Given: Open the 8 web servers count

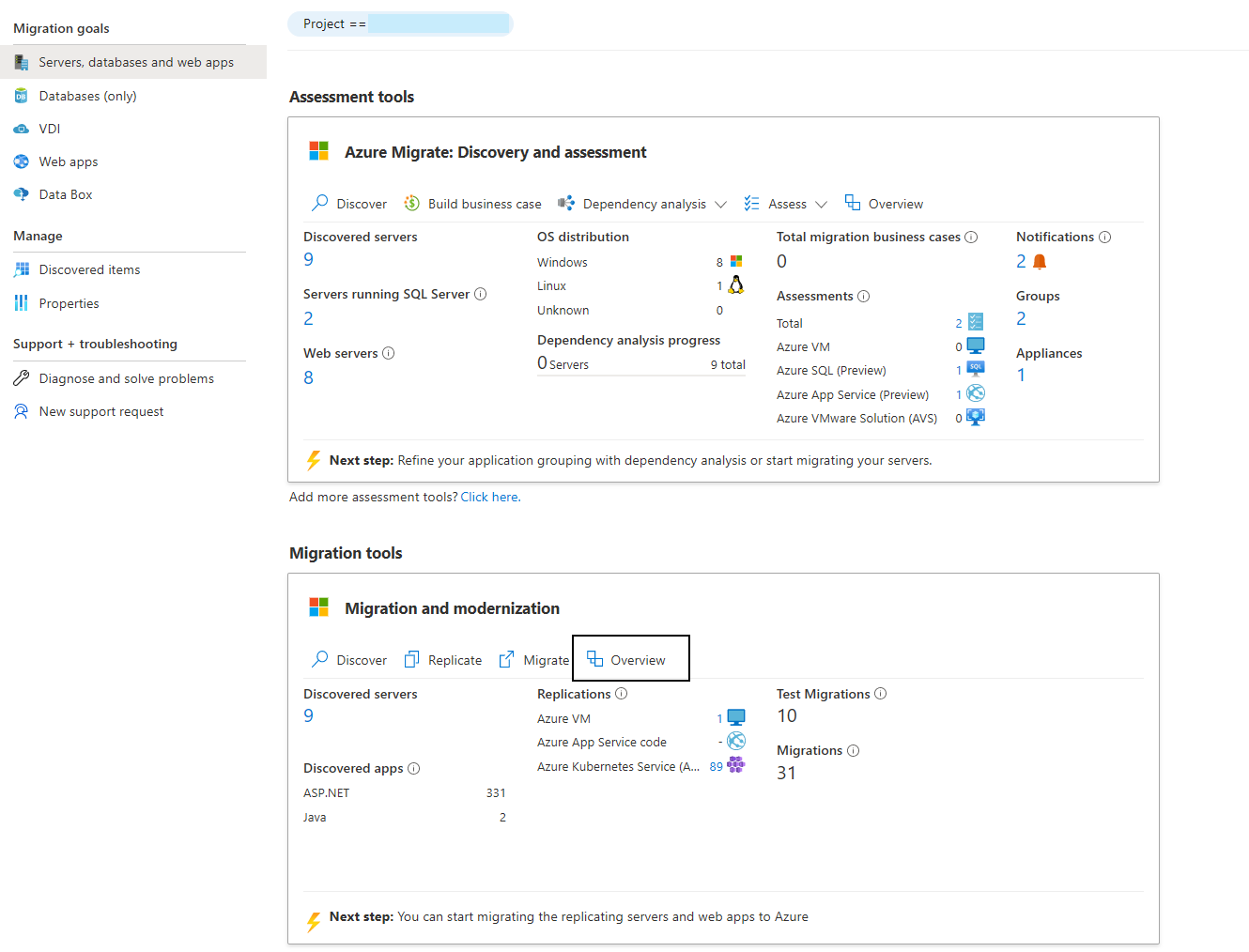Looking at the screenshot, I should tap(309, 378).
